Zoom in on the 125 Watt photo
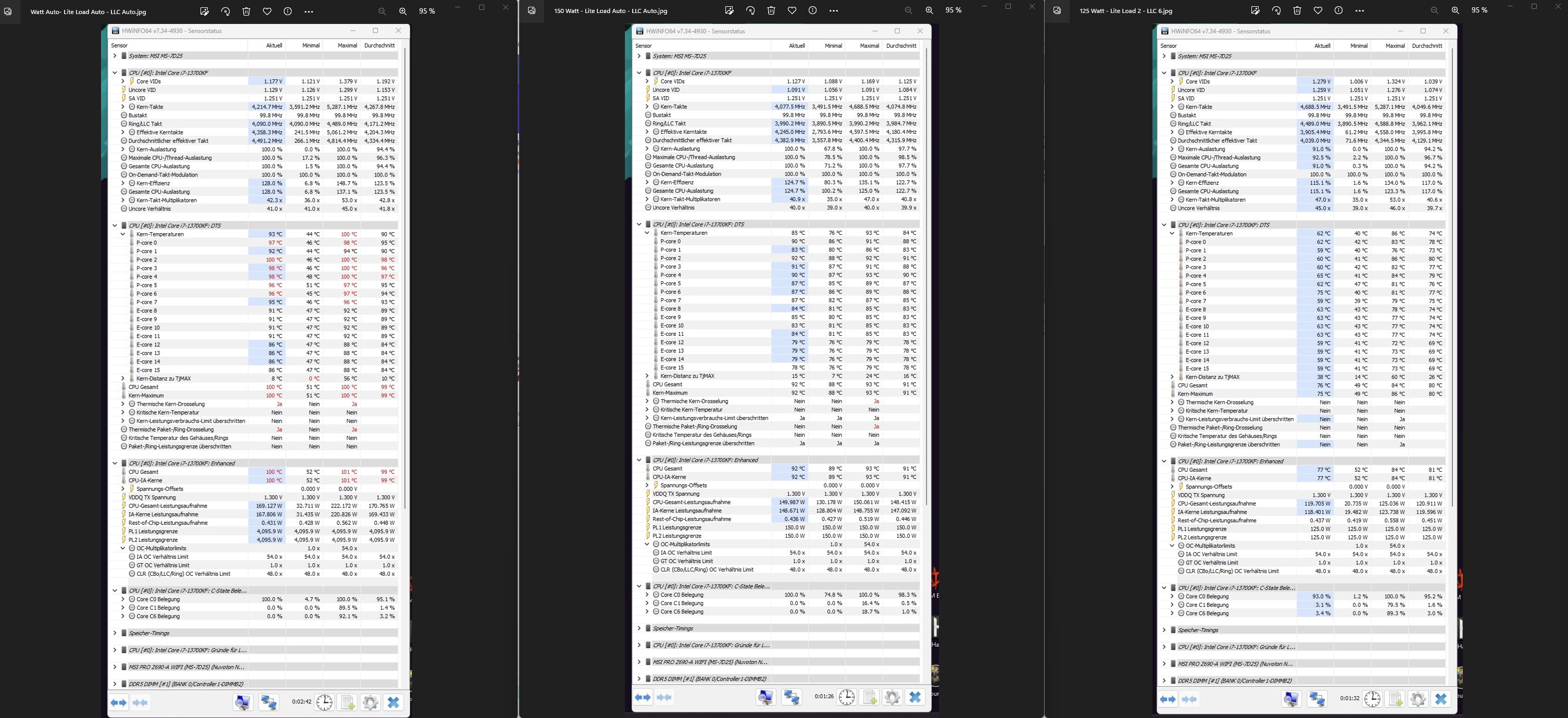The height and width of the screenshot is (718, 1568). tap(1455, 10)
